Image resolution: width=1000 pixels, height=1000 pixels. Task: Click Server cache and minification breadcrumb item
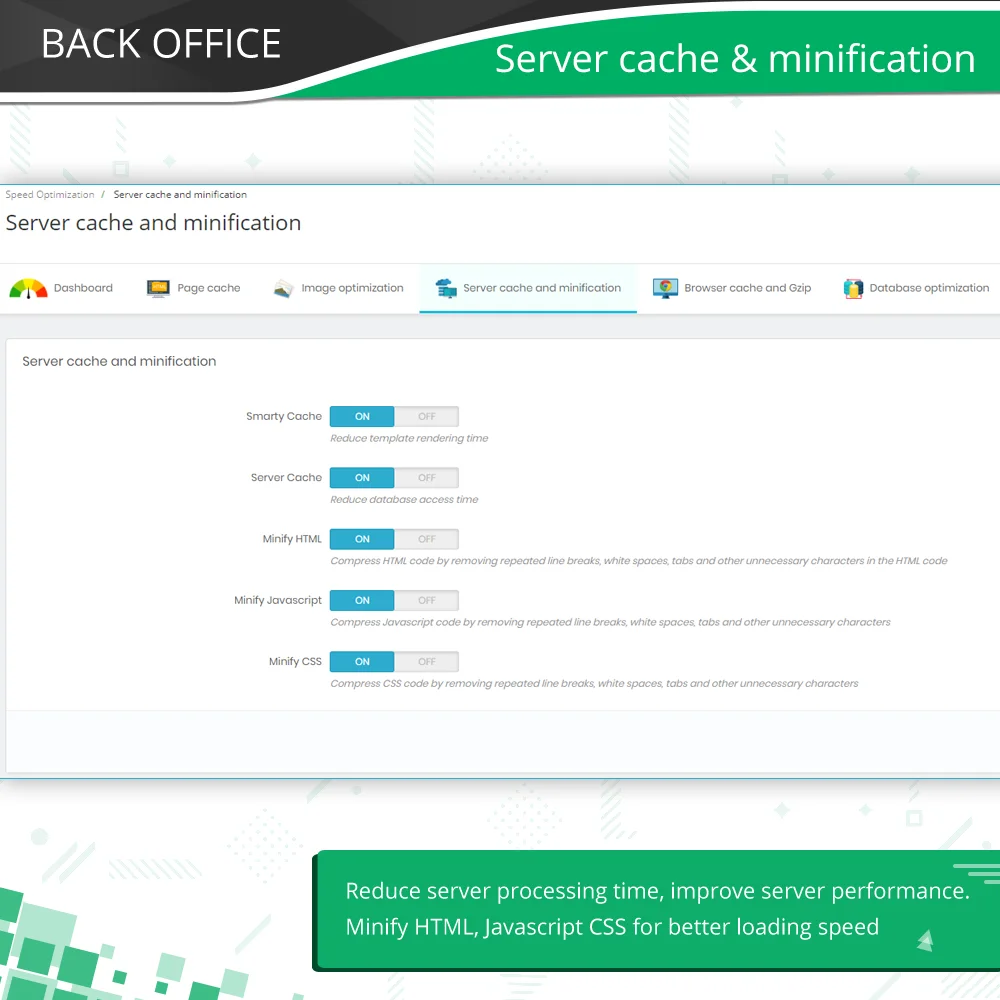180,195
